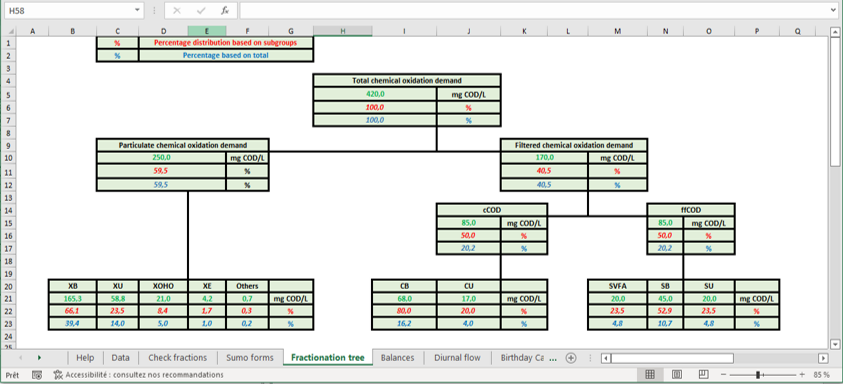Viewport: 843px width, 384px height.
Task: Select the Sumo forms sheet tab
Action: (x=249, y=358)
